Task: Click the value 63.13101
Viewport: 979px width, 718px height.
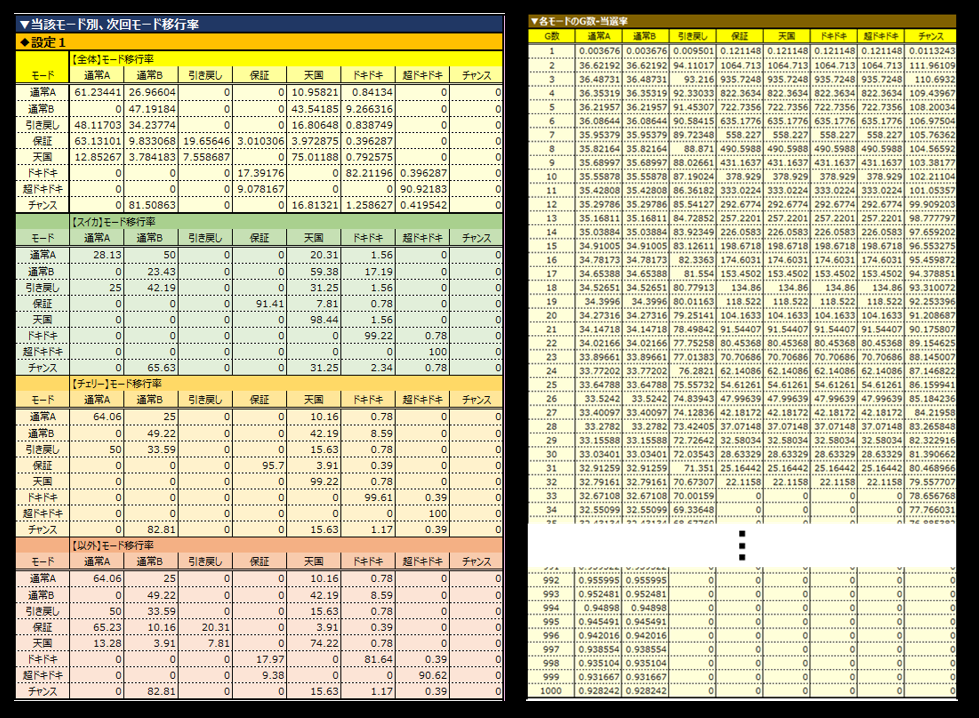Action: coord(97,141)
